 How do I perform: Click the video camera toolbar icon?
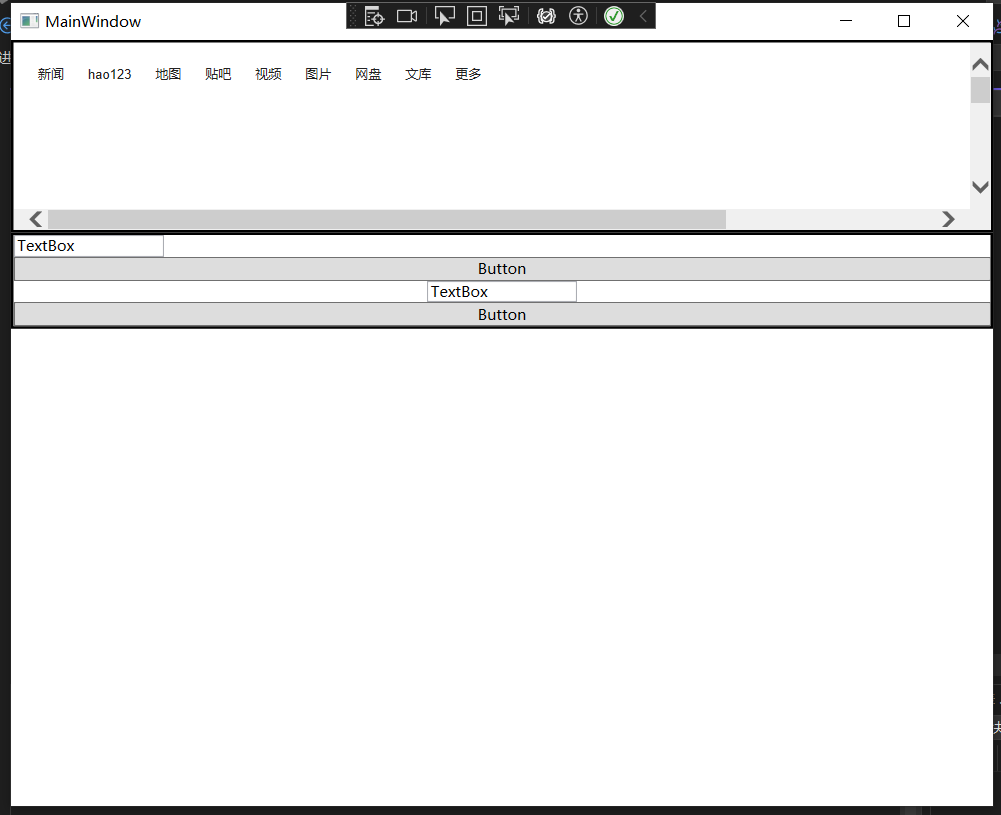(407, 16)
